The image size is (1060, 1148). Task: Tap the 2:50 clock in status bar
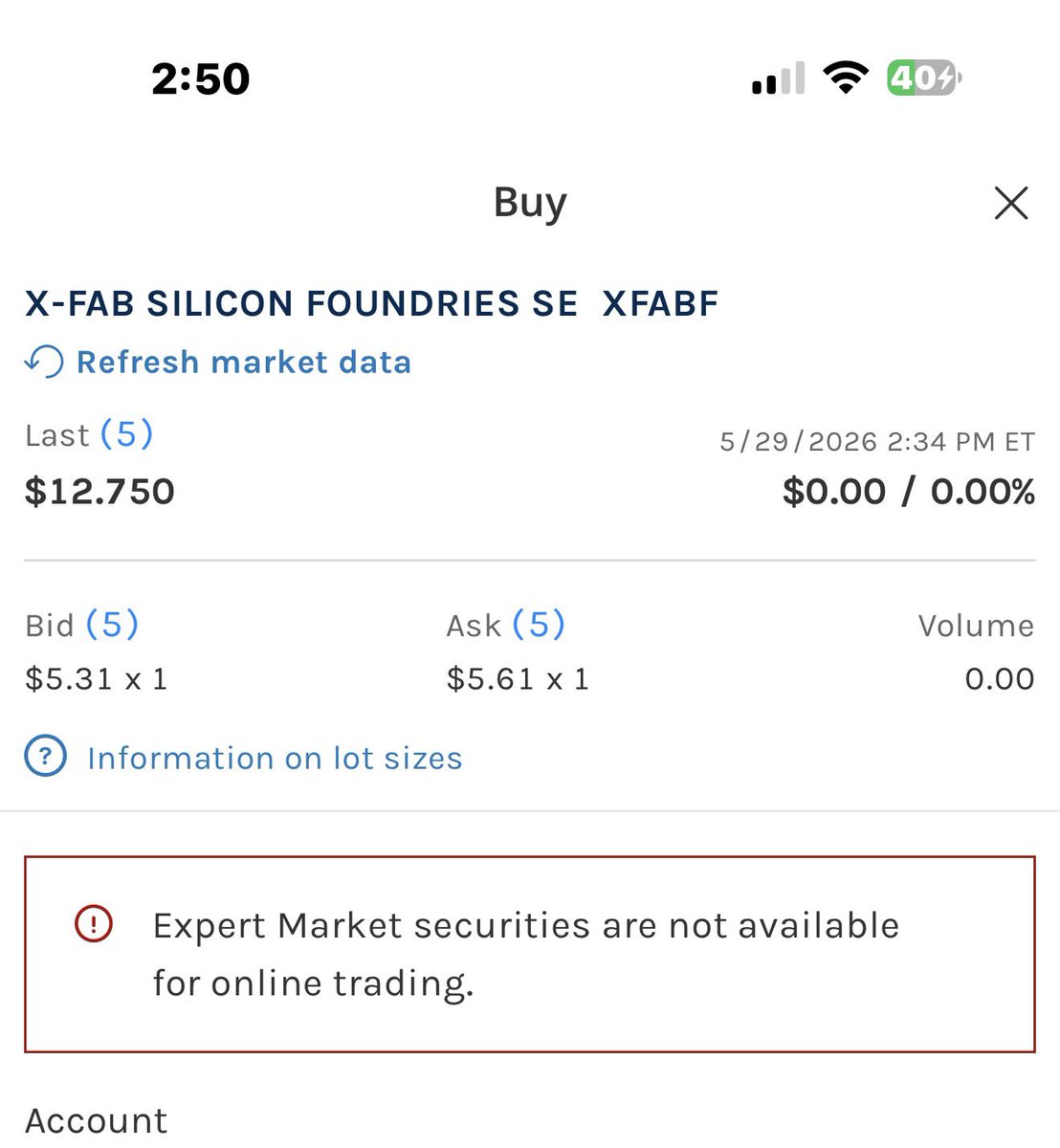(x=201, y=78)
